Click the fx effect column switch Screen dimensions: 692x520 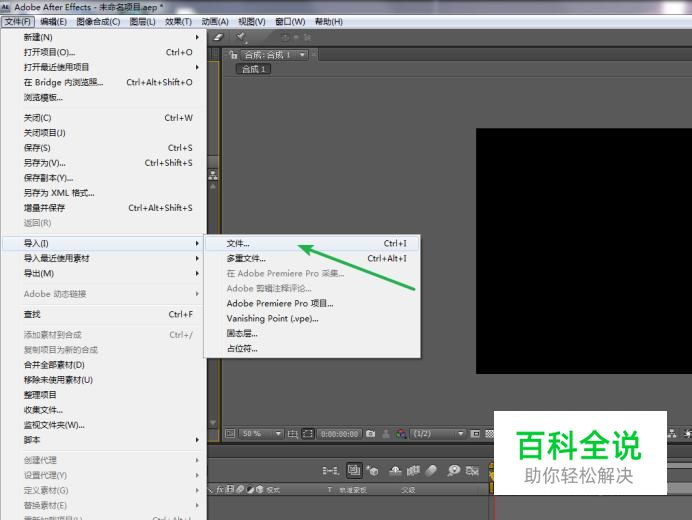pos(220,490)
